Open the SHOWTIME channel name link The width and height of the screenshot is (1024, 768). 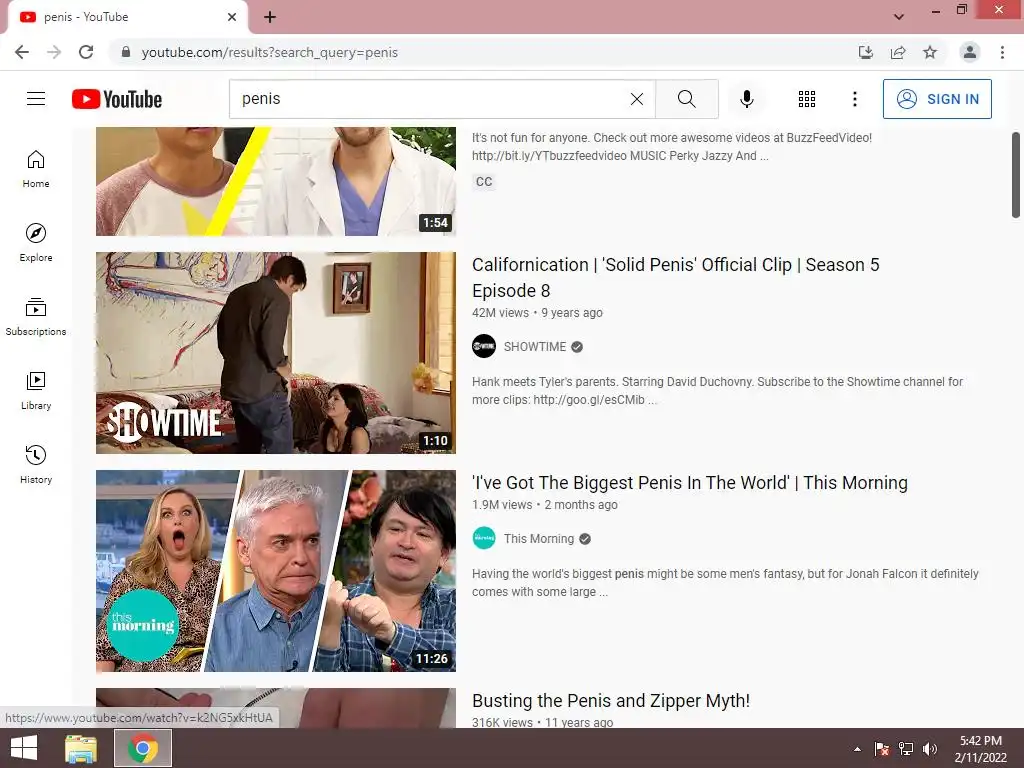[535, 347]
